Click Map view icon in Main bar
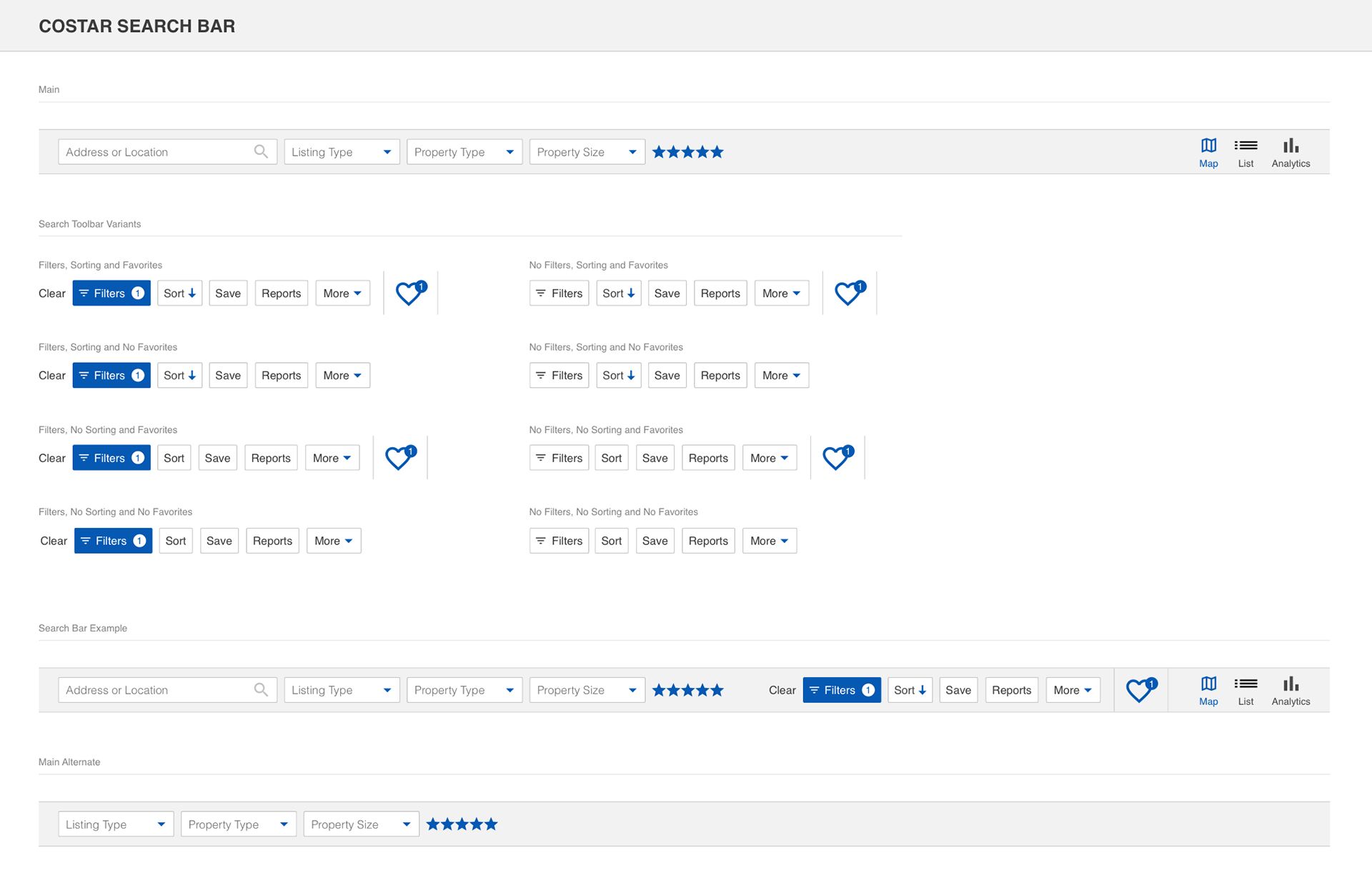The height and width of the screenshot is (885, 1372). 1208,153
